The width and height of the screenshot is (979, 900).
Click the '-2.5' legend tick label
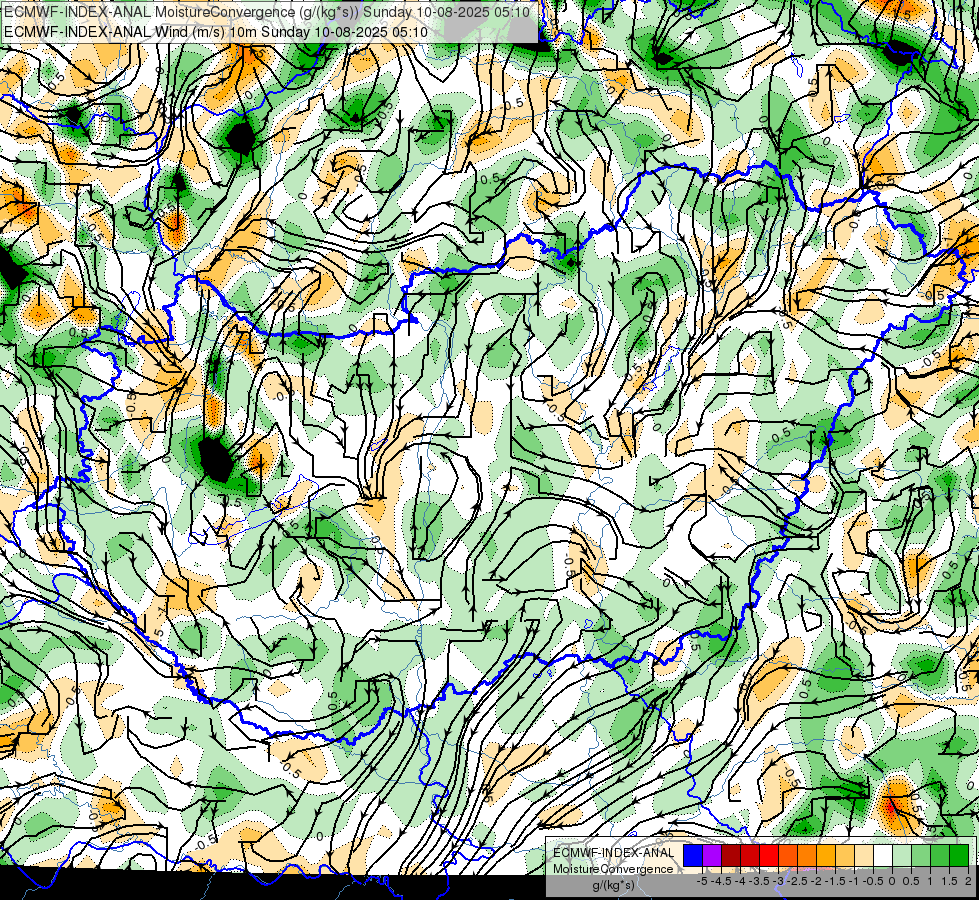799,881
